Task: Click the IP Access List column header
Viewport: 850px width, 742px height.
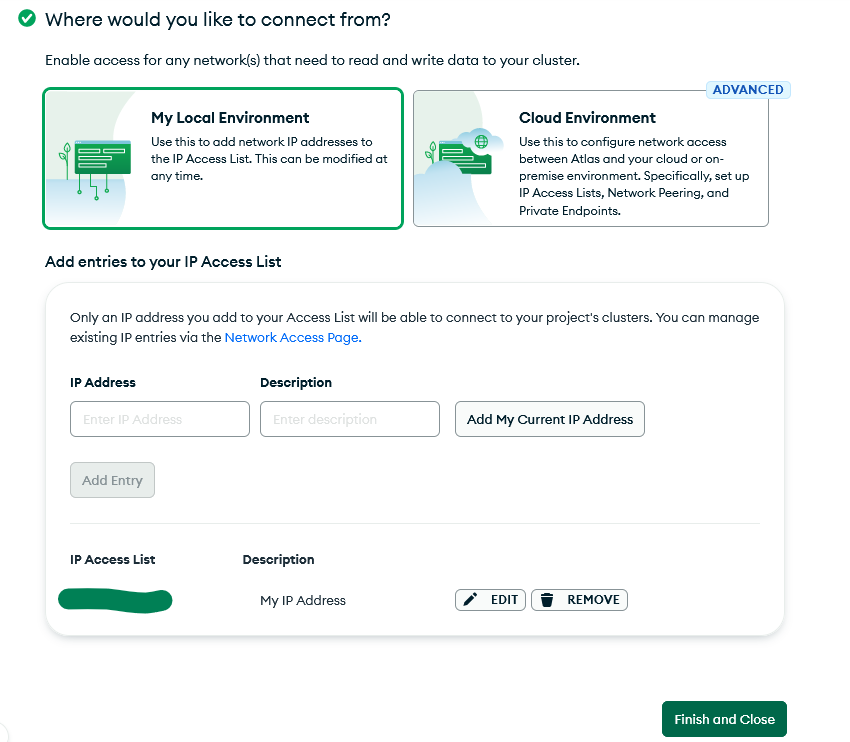Action: (113, 560)
